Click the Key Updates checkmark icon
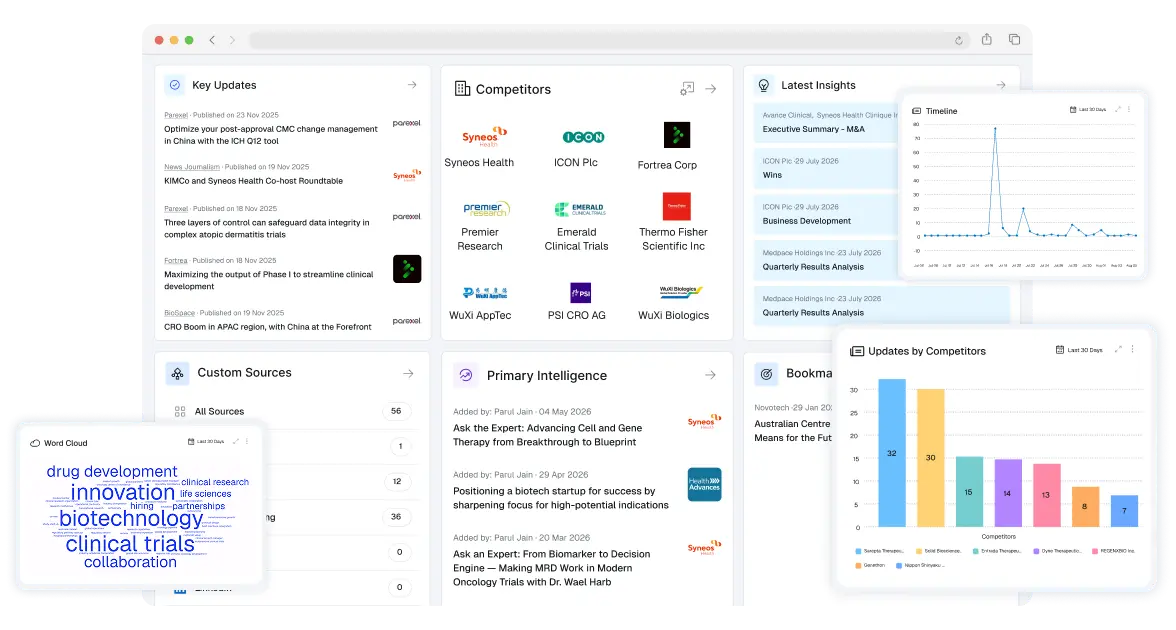Image resolution: width=1176 pixels, height=630 pixels. pos(175,85)
